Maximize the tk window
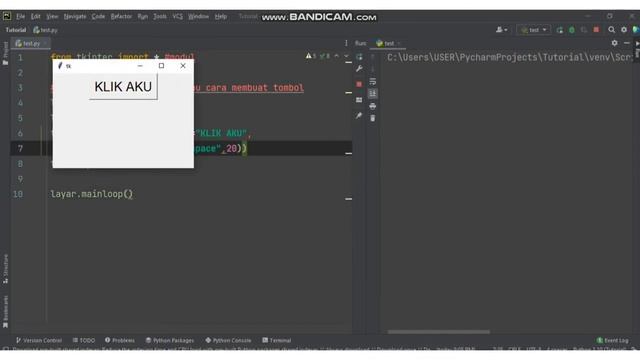The width and height of the screenshot is (640, 360). tap(162, 66)
